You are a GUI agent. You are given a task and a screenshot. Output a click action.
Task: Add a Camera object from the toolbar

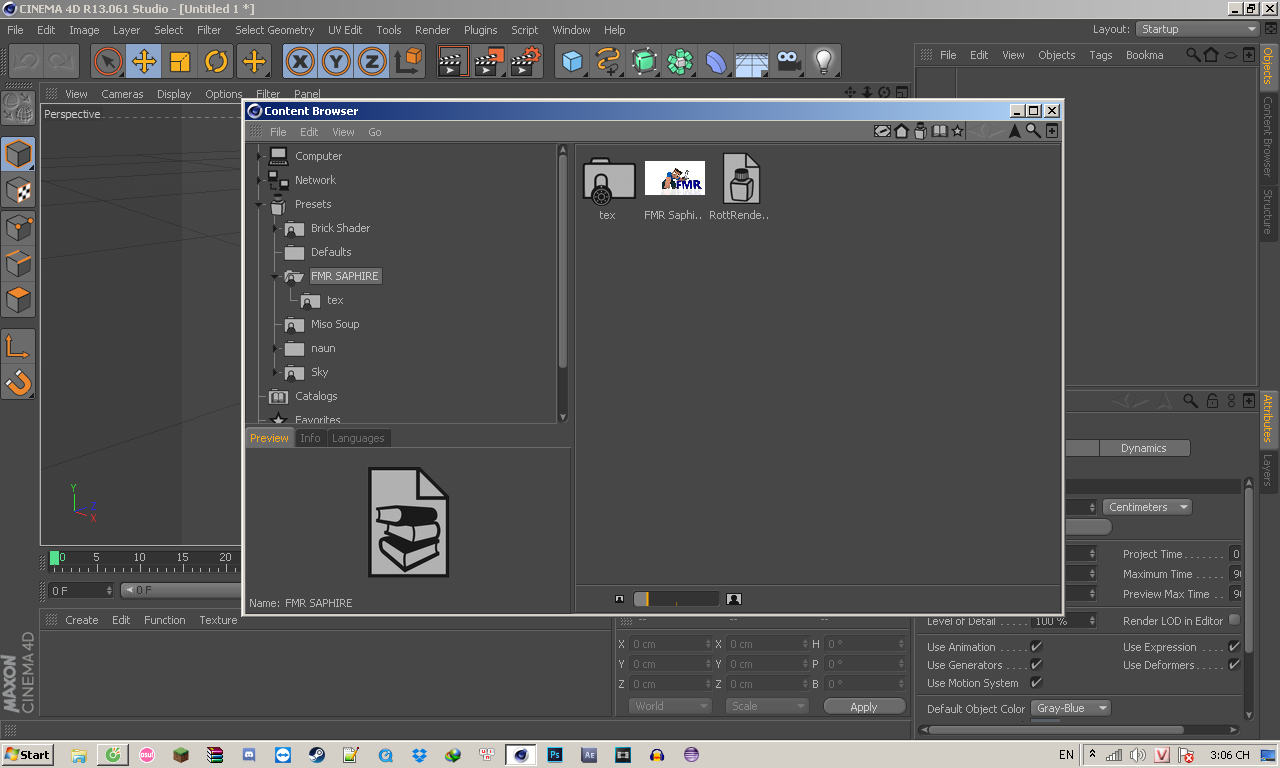(789, 62)
